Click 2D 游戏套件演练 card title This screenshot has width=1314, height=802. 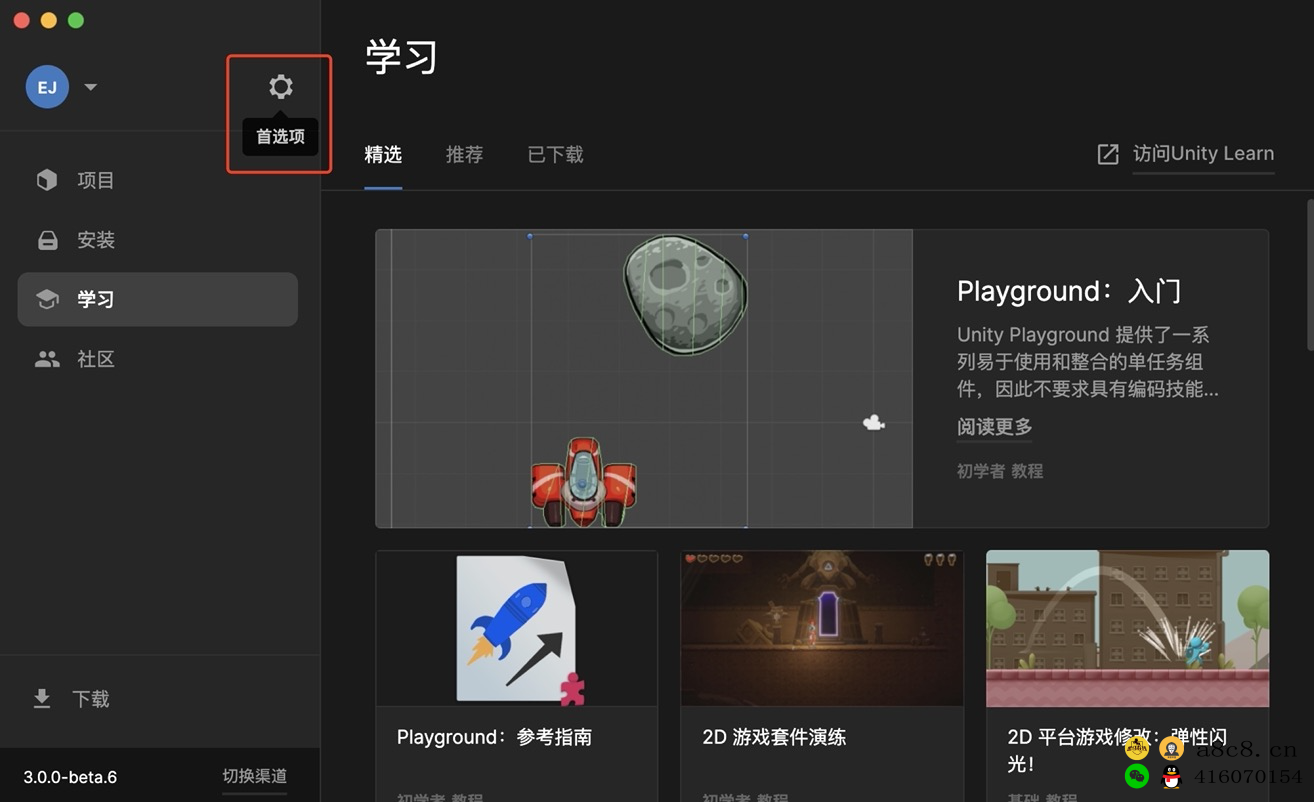774,737
